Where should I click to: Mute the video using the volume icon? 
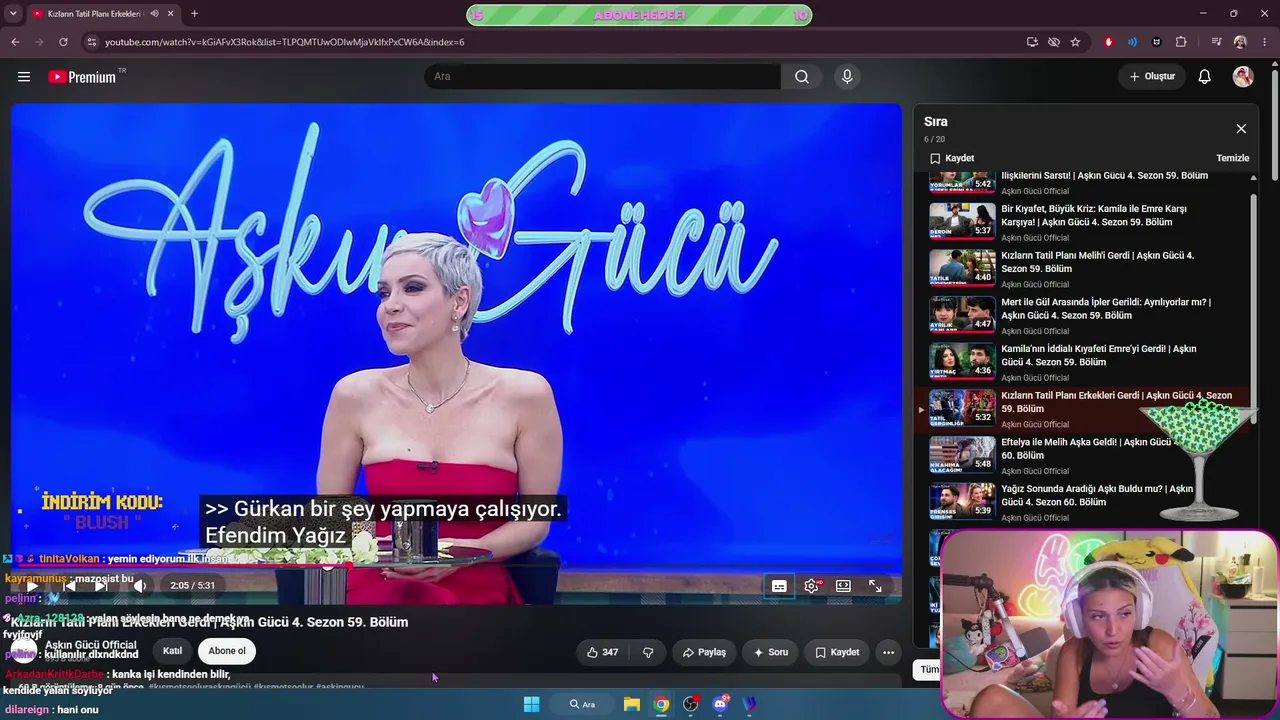140,586
